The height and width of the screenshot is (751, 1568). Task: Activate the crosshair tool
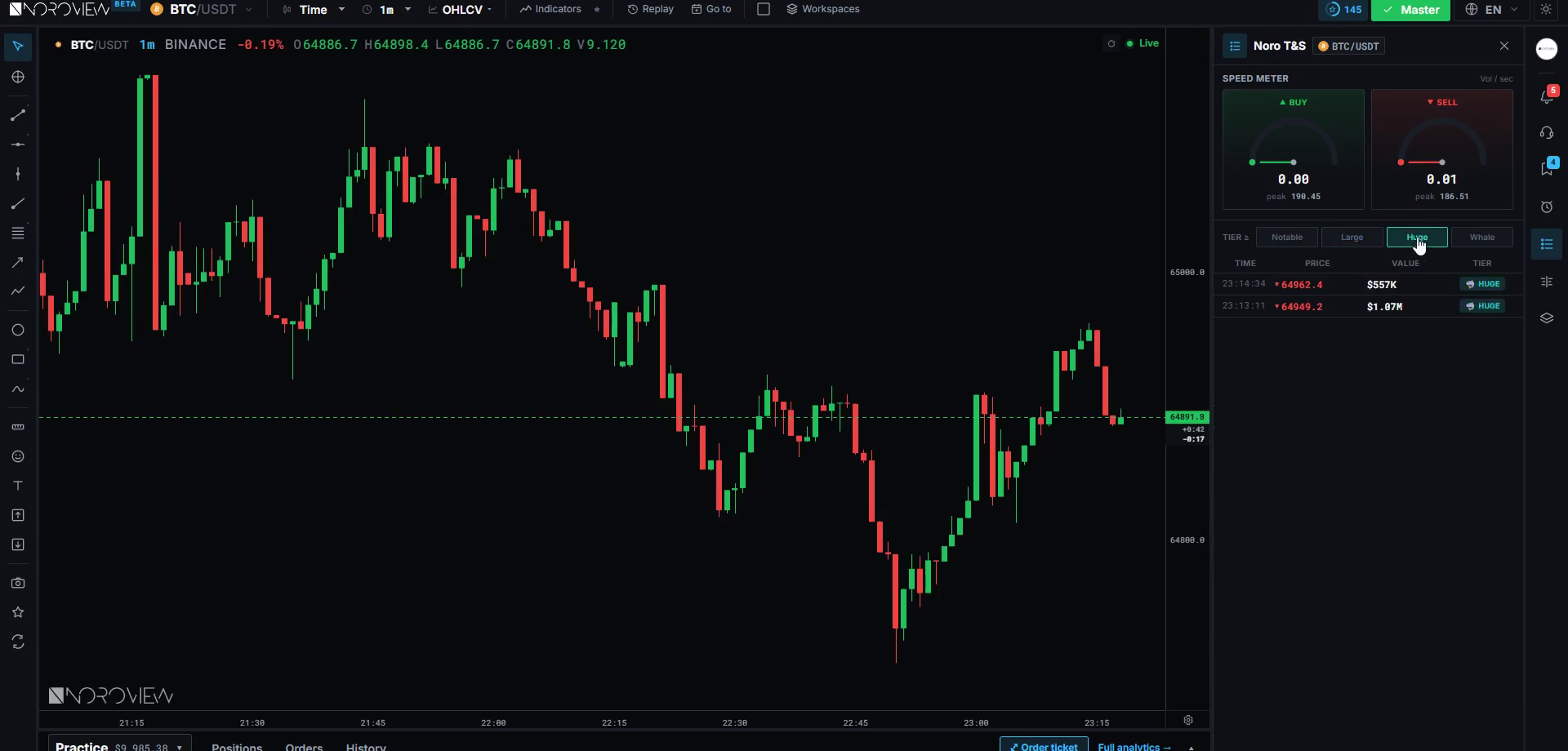coord(18,77)
